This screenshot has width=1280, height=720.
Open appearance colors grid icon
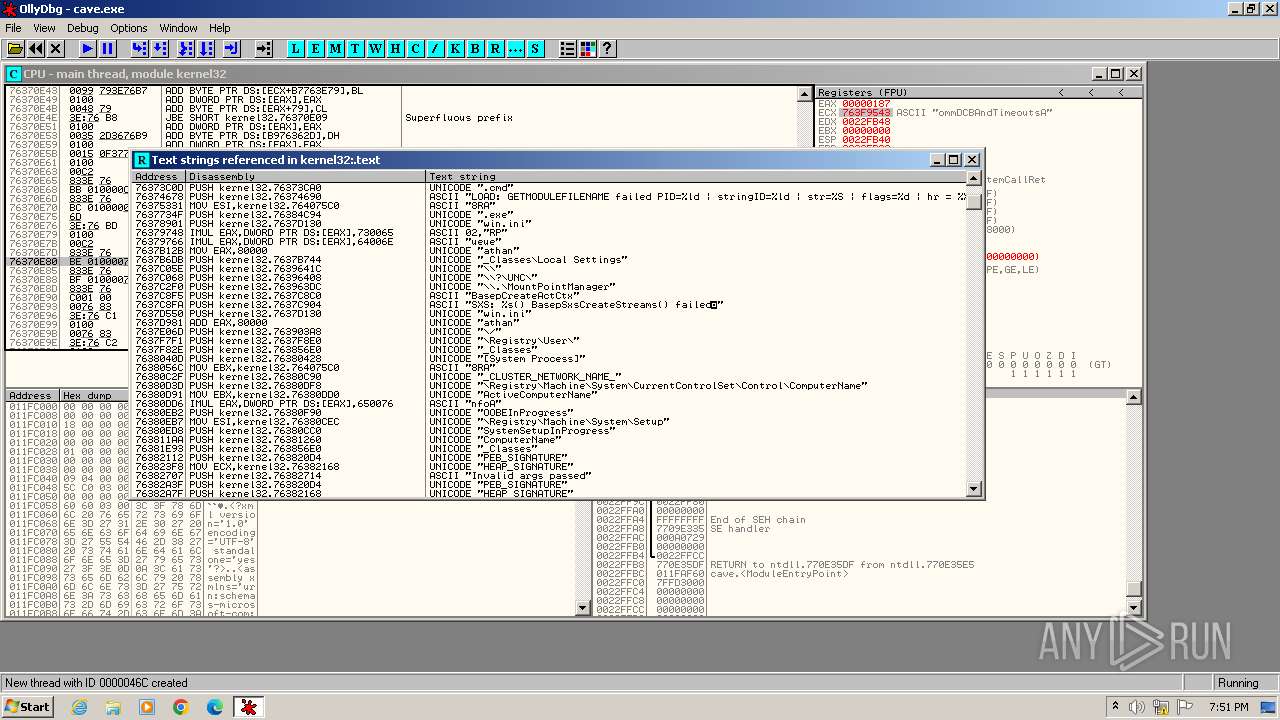click(588, 48)
